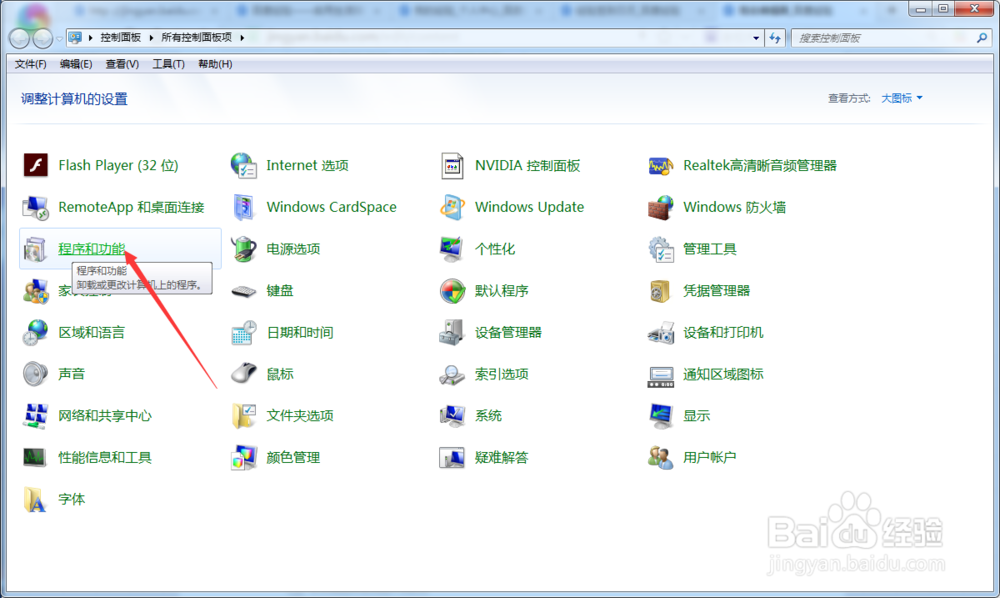Click the 区域和语言 globe icon
1000x598 pixels.
point(36,332)
